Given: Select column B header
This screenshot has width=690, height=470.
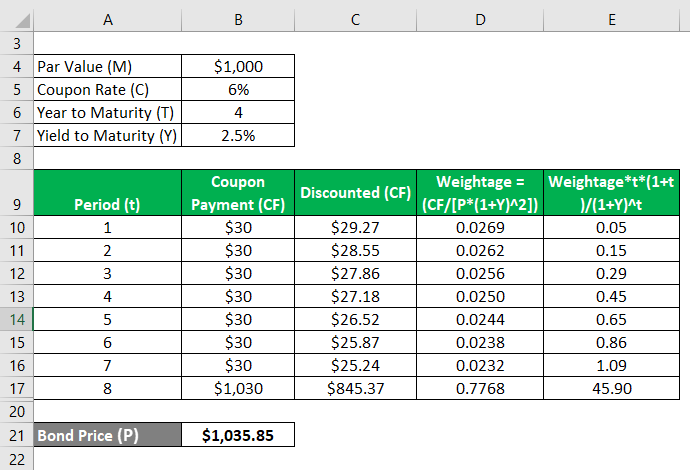Looking at the screenshot, I should [238, 17].
